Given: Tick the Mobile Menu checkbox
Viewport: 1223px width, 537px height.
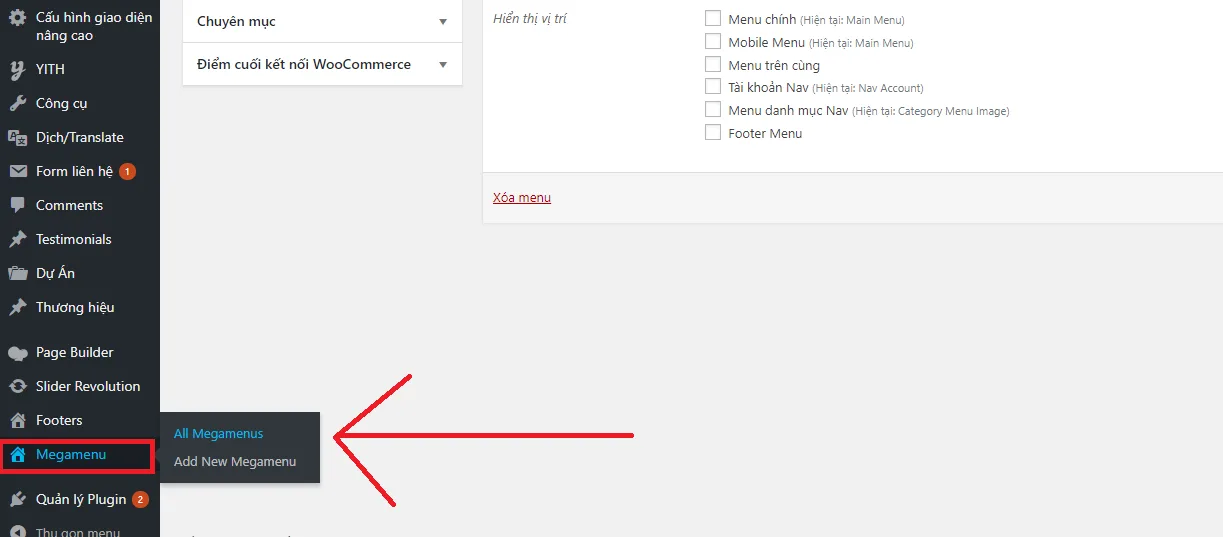Looking at the screenshot, I should click(713, 41).
